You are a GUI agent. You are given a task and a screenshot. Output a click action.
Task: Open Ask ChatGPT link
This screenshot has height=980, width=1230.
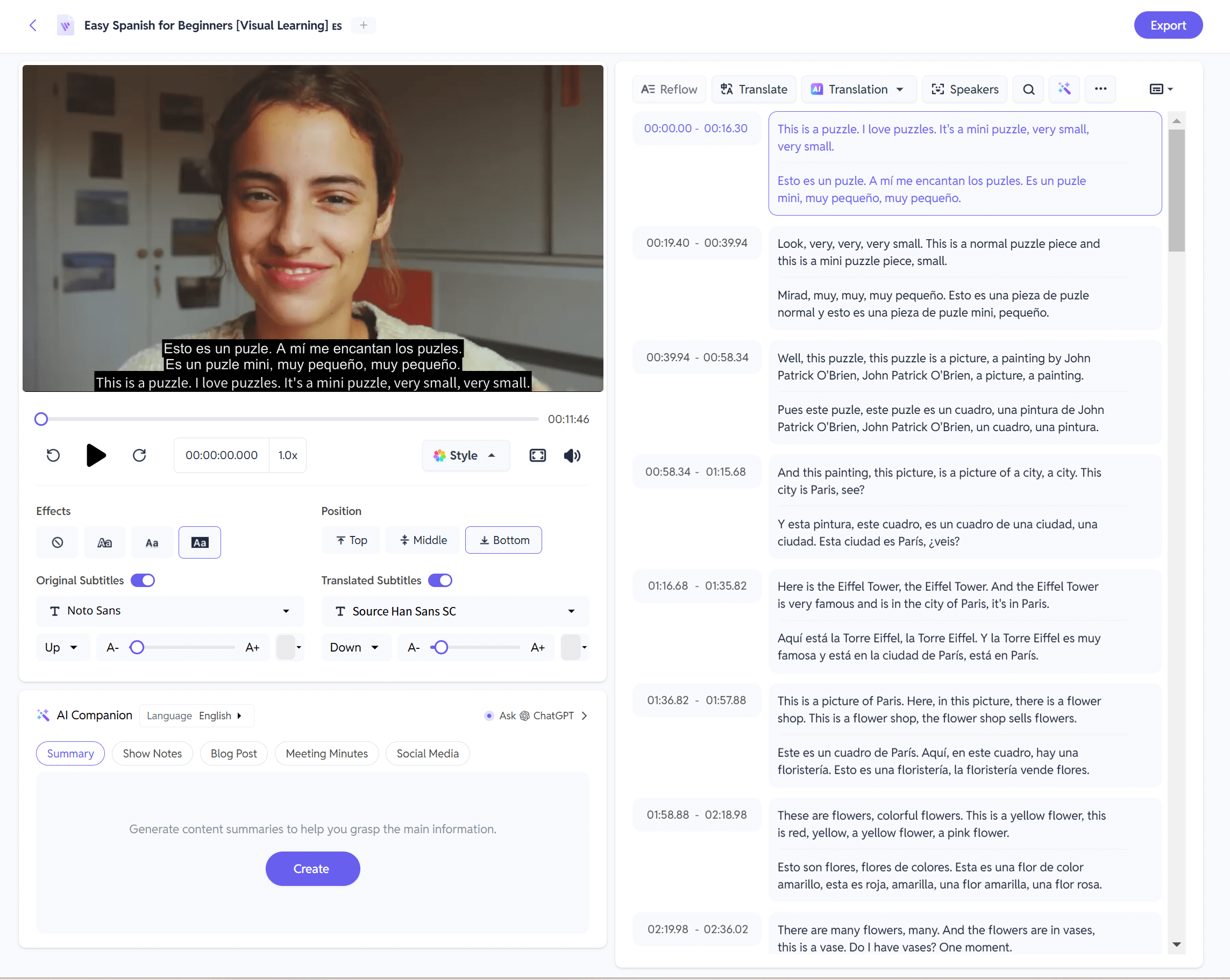click(x=536, y=716)
